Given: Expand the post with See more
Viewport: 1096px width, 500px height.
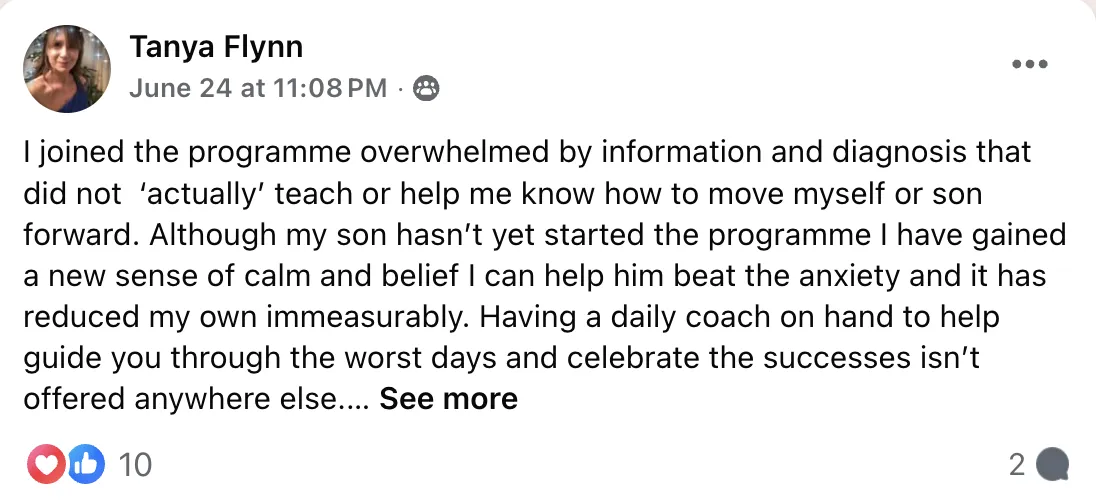Looking at the screenshot, I should 449,399.
